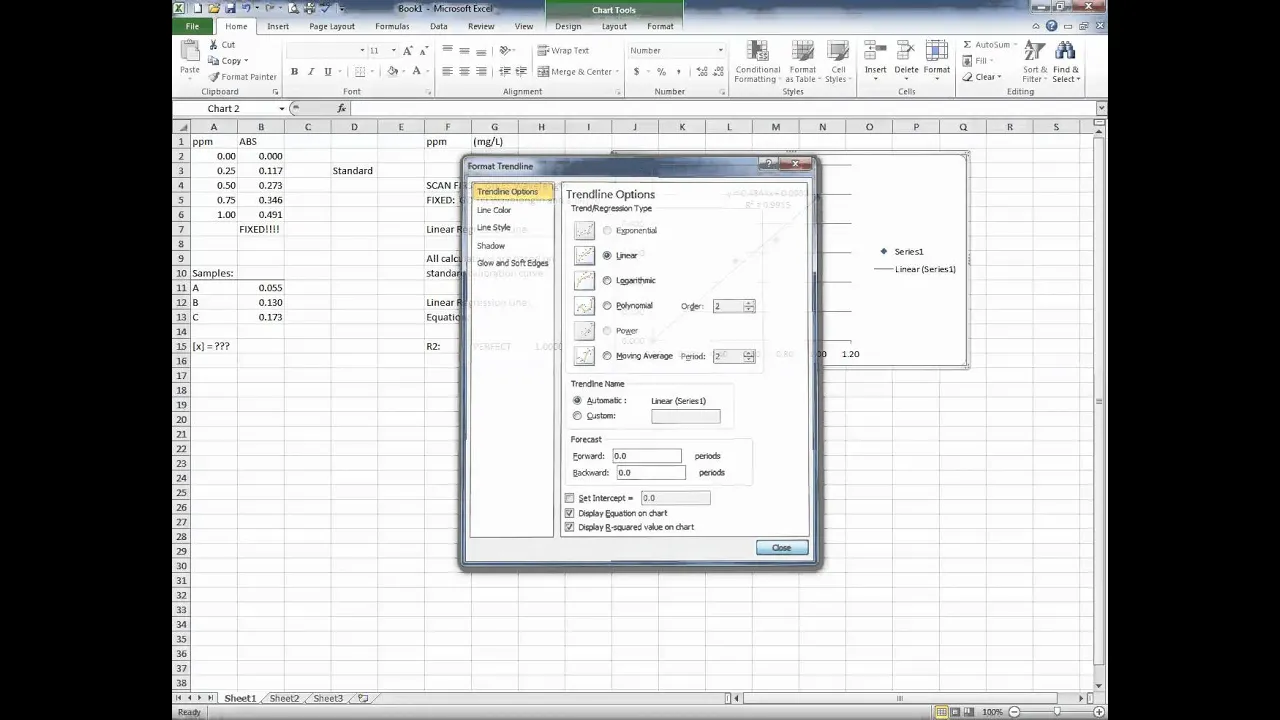The image size is (1280, 720).
Task: Select the Exponential trendline type
Action: click(x=607, y=231)
